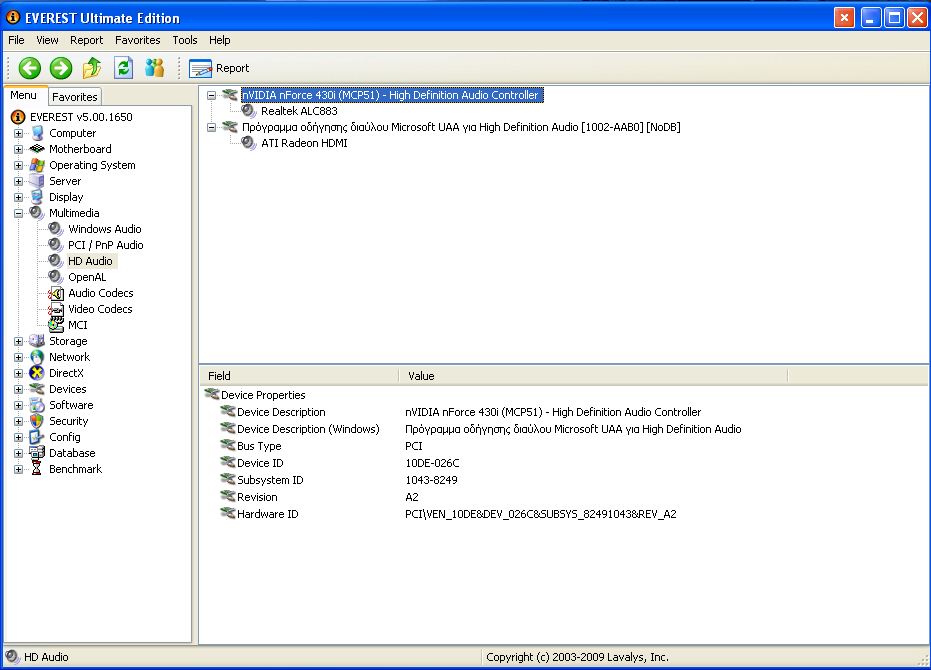Image resolution: width=931 pixels, height=670 pixels.
Task: Select the Software icon
Action: (37, 405)
